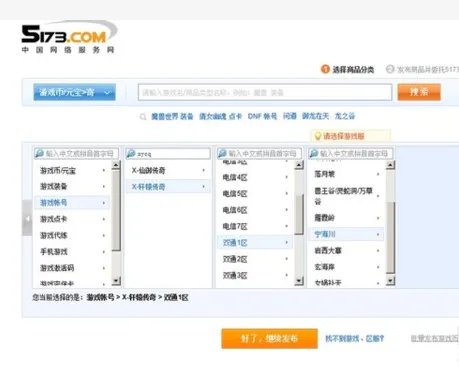
Task: Click the category column filter input field
Action: [76, 154]
